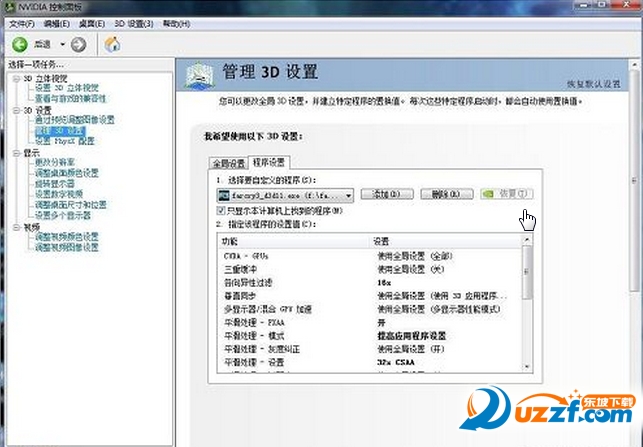Click the main page vertical scrollbar thumb

tap(634, 180)
